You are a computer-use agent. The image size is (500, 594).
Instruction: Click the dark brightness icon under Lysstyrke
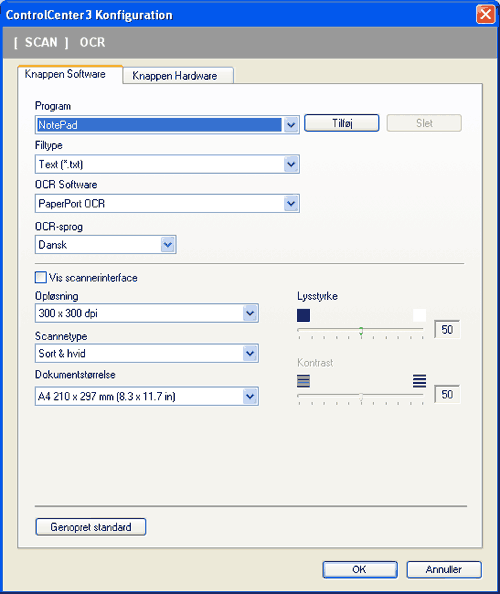[x=303, y=315]
